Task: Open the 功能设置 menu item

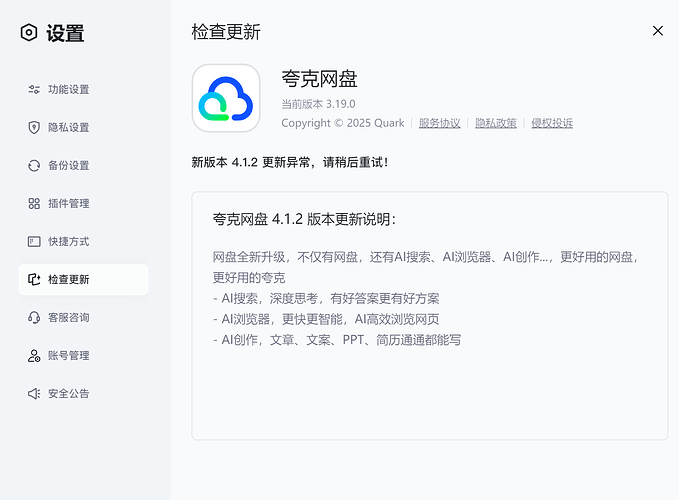Action: [x=84, y=90]
